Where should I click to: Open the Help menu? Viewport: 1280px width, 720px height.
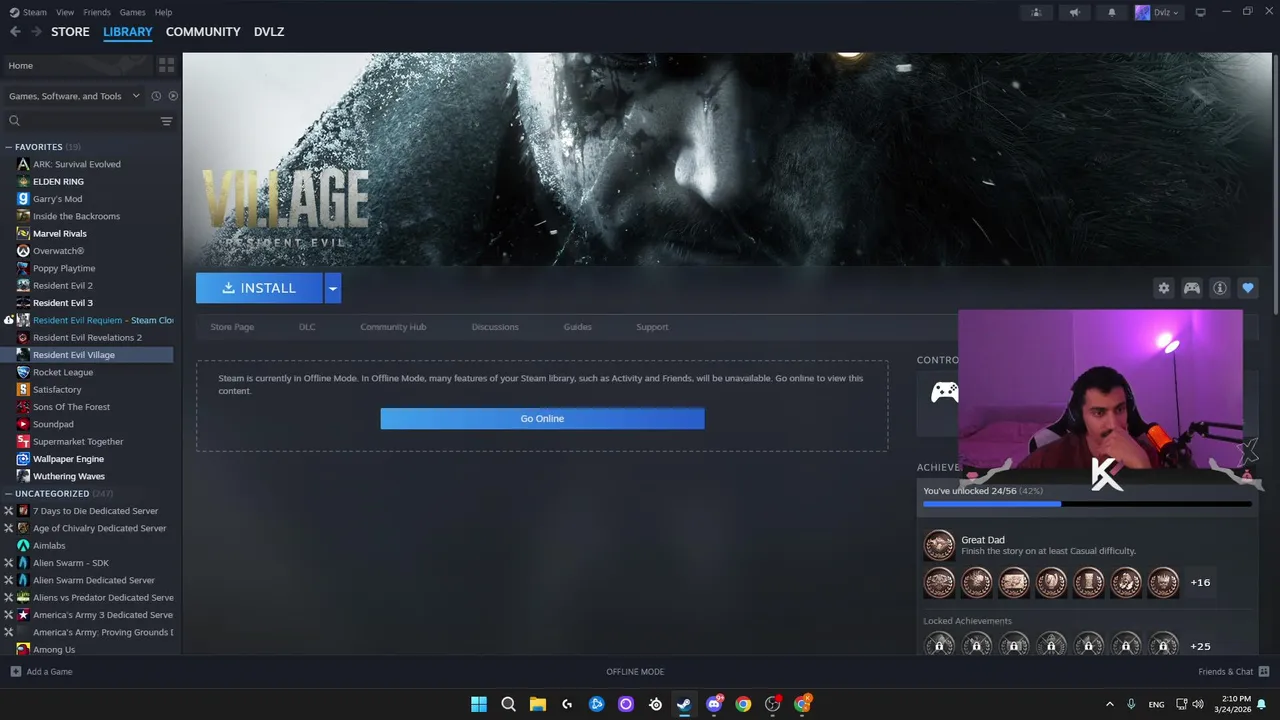pyautogui.click(x=163, y=12)
